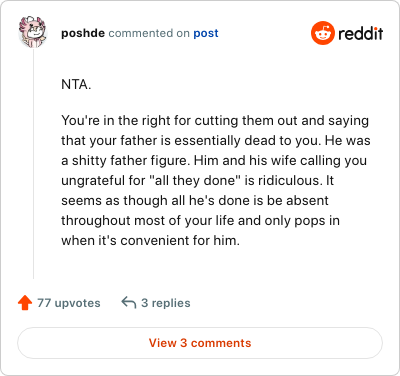Follow the blue "post" link
The width and height of the screenshot is (400, 376).
click(x=206, y=33)
